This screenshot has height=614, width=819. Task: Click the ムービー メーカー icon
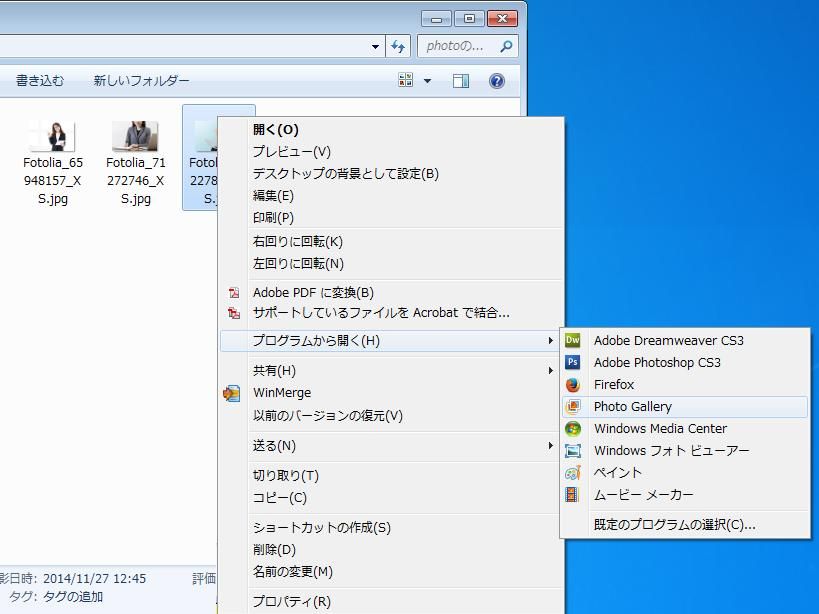(573, 494)
